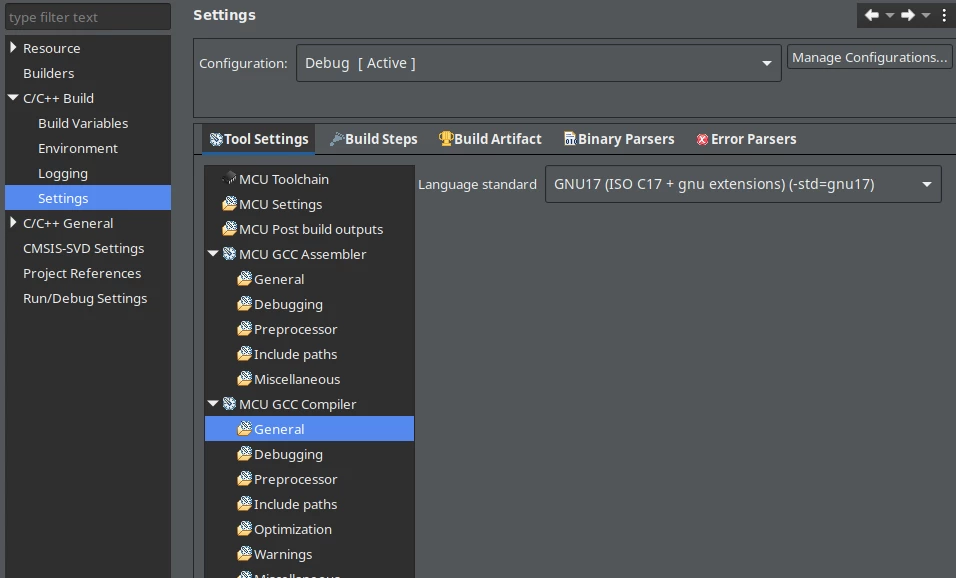956x578 pixels.
Task: Click the Manage Configurations button
Action: [x=869, y=57]
